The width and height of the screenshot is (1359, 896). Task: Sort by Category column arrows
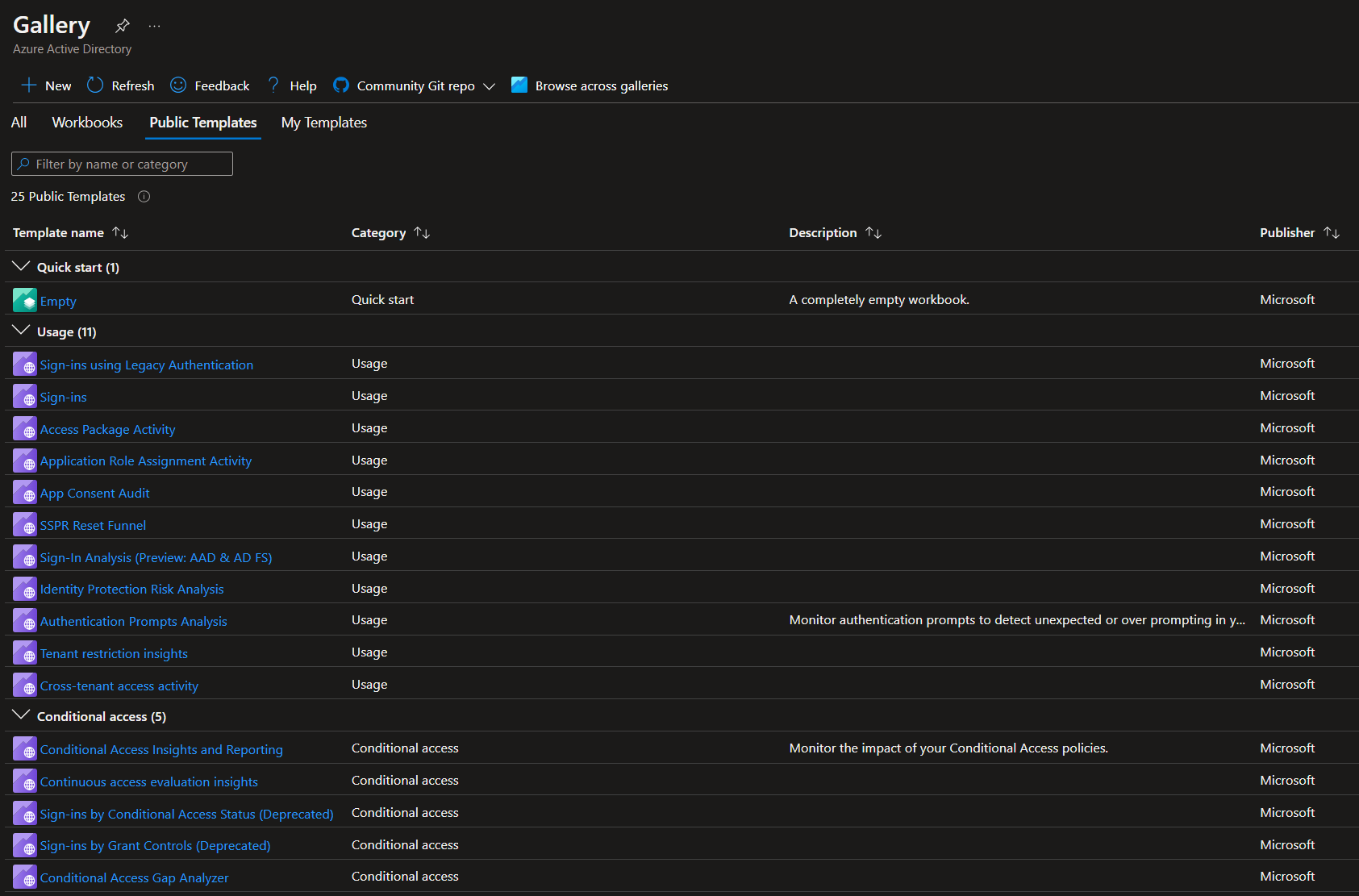coord(422,233)
